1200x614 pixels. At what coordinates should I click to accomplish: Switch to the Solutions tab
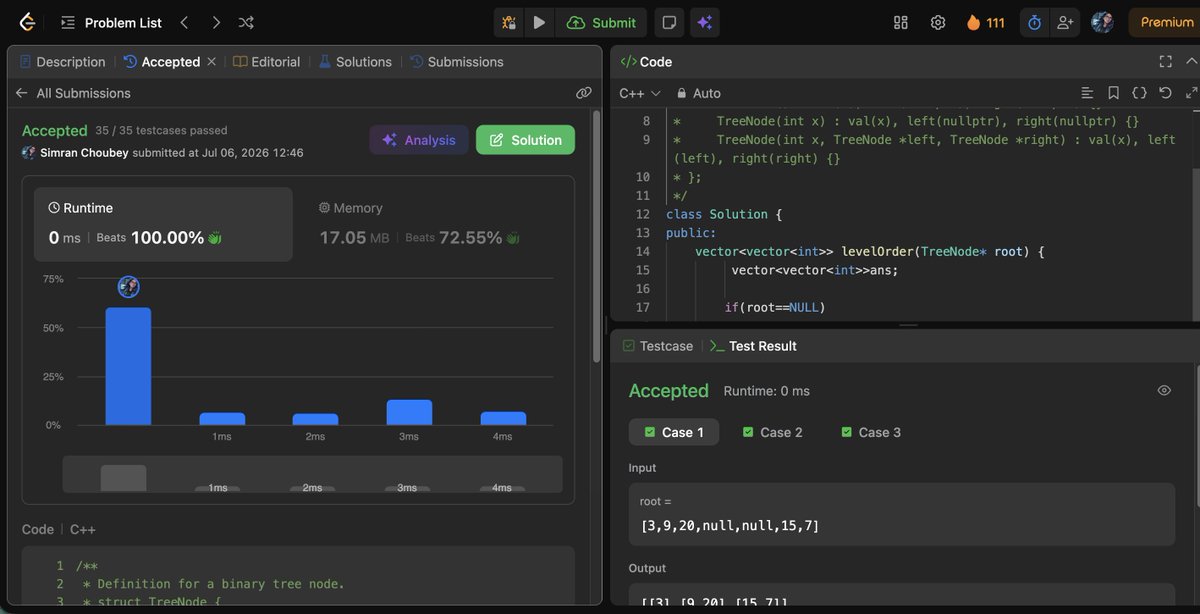[x=355, y=62]
